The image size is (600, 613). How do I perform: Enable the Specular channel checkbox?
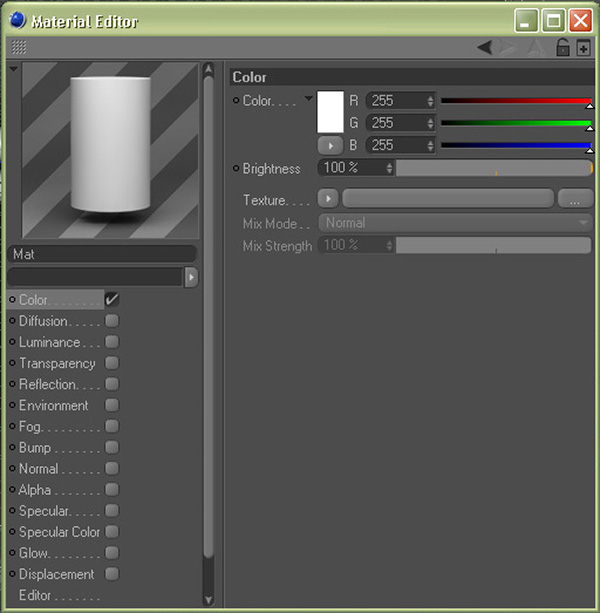coord(112,511)
